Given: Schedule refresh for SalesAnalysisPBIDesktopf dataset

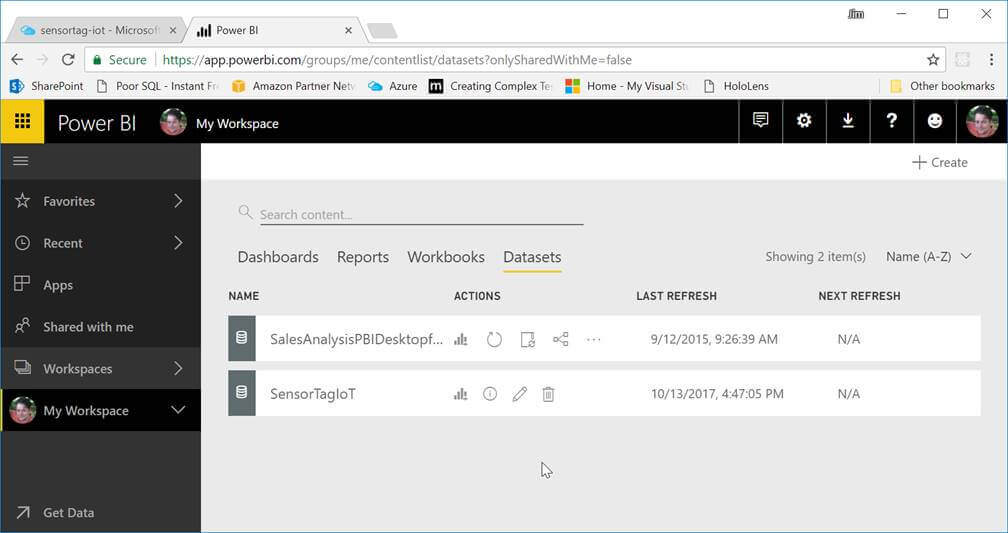Looking at the screenshot, I should [x=527, y=339].
